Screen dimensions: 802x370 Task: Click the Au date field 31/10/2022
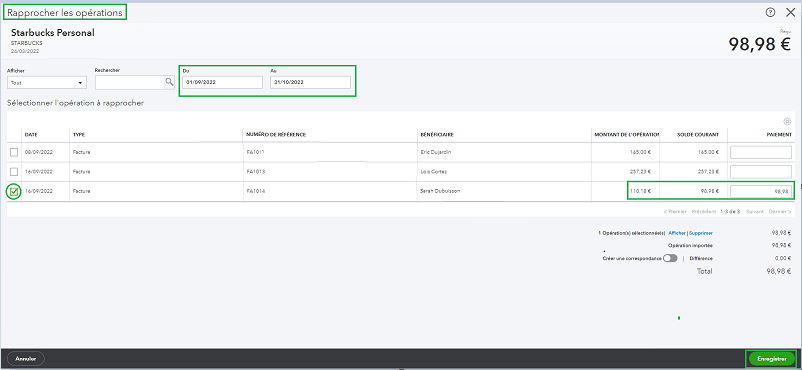[310, 82]
